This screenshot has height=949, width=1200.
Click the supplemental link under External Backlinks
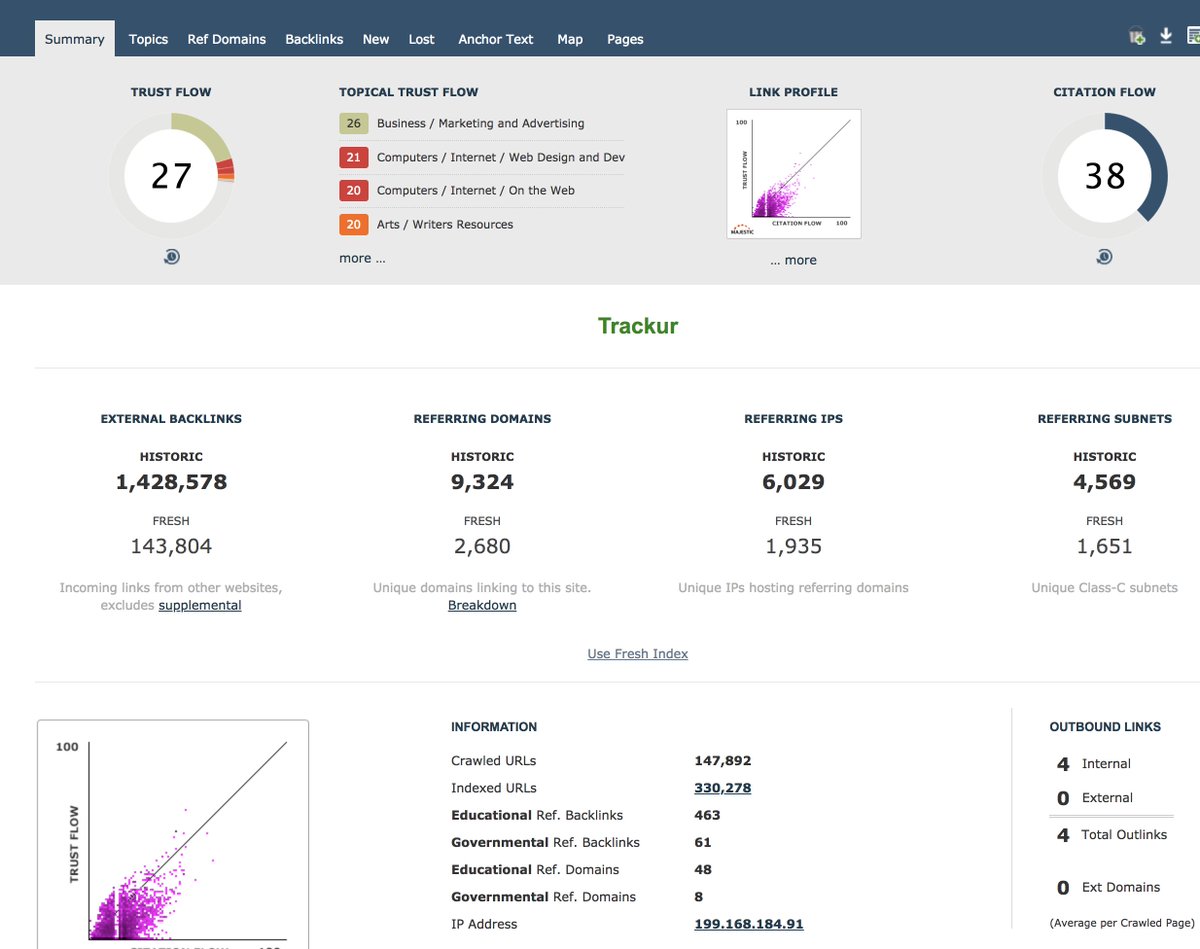tap(199, 605)
